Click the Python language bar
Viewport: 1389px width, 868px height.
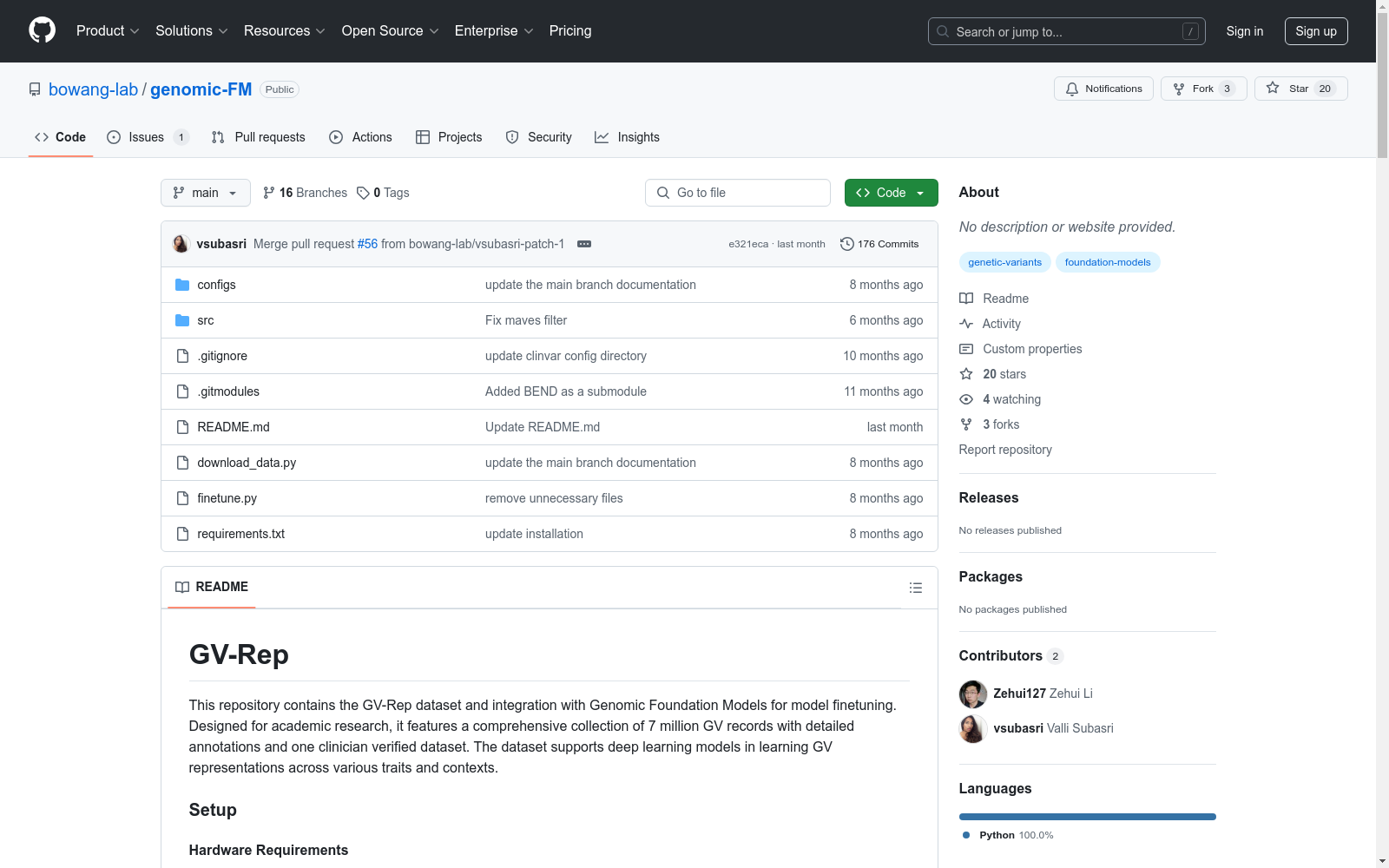pos(1088,817)
